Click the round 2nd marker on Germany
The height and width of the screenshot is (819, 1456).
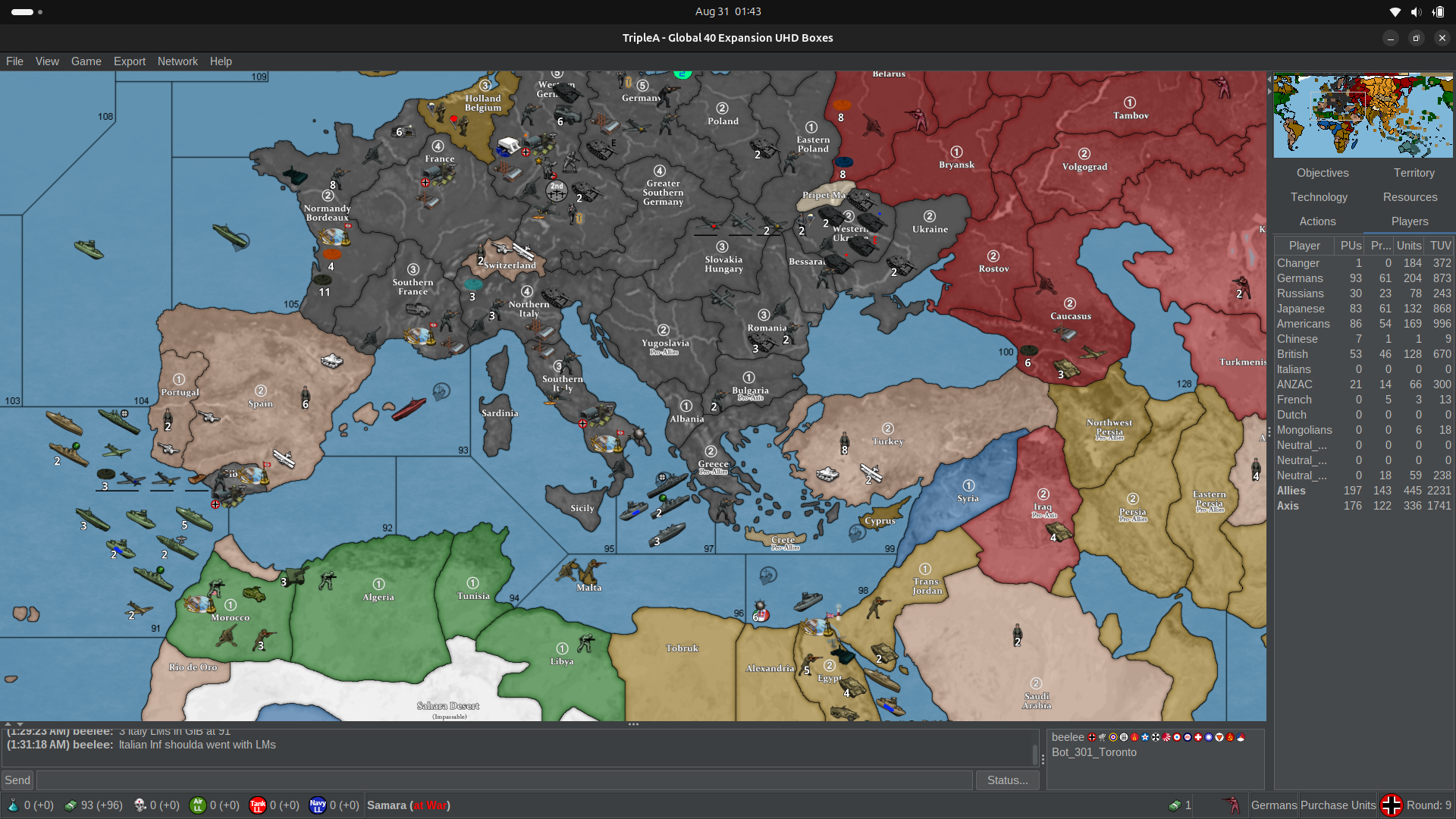(557, 190)
